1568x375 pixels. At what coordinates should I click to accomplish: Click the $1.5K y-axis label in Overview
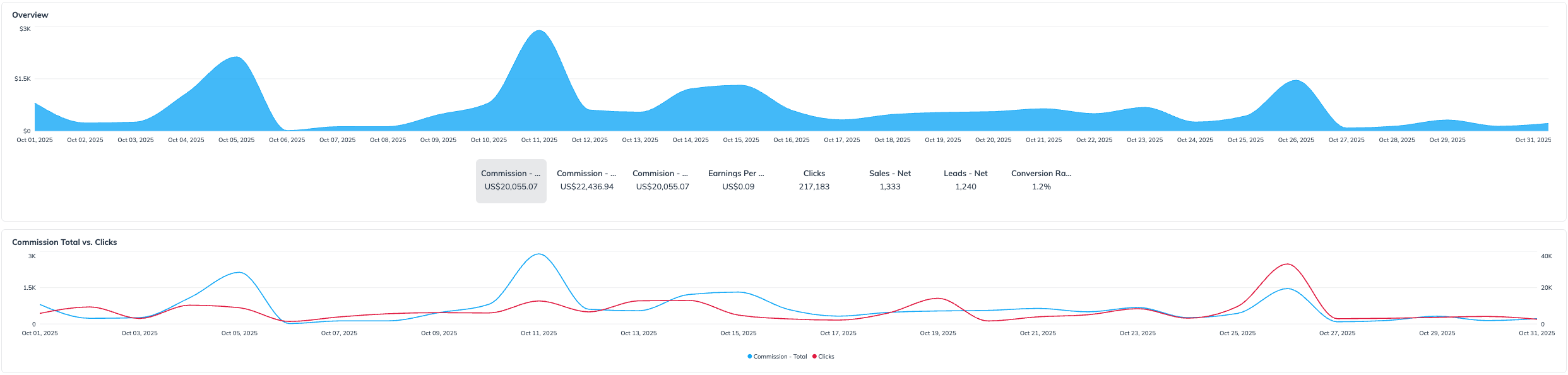click(x=23, y=79)
